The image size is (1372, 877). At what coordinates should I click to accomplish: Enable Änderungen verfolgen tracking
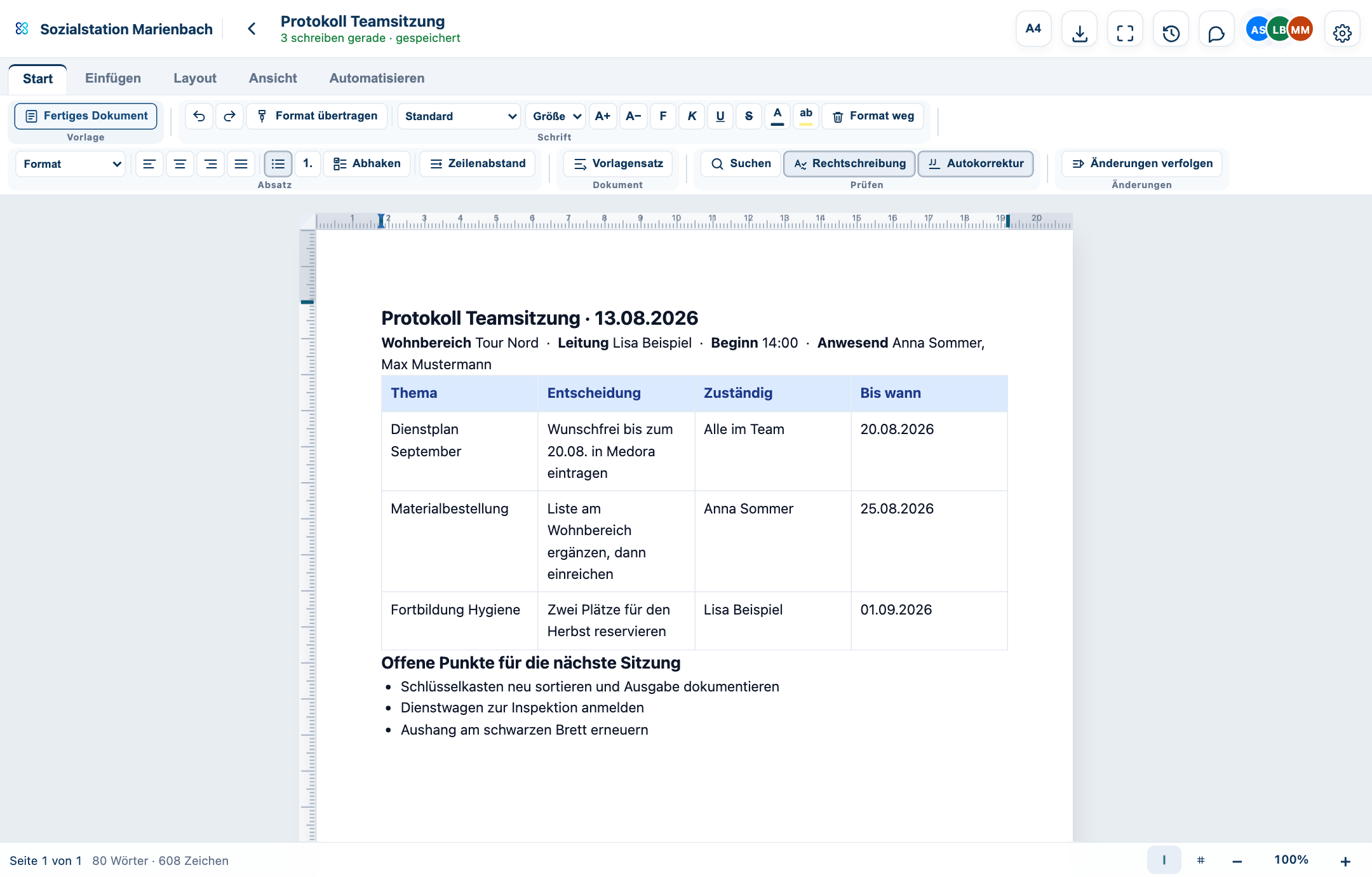click(1142, 164)
